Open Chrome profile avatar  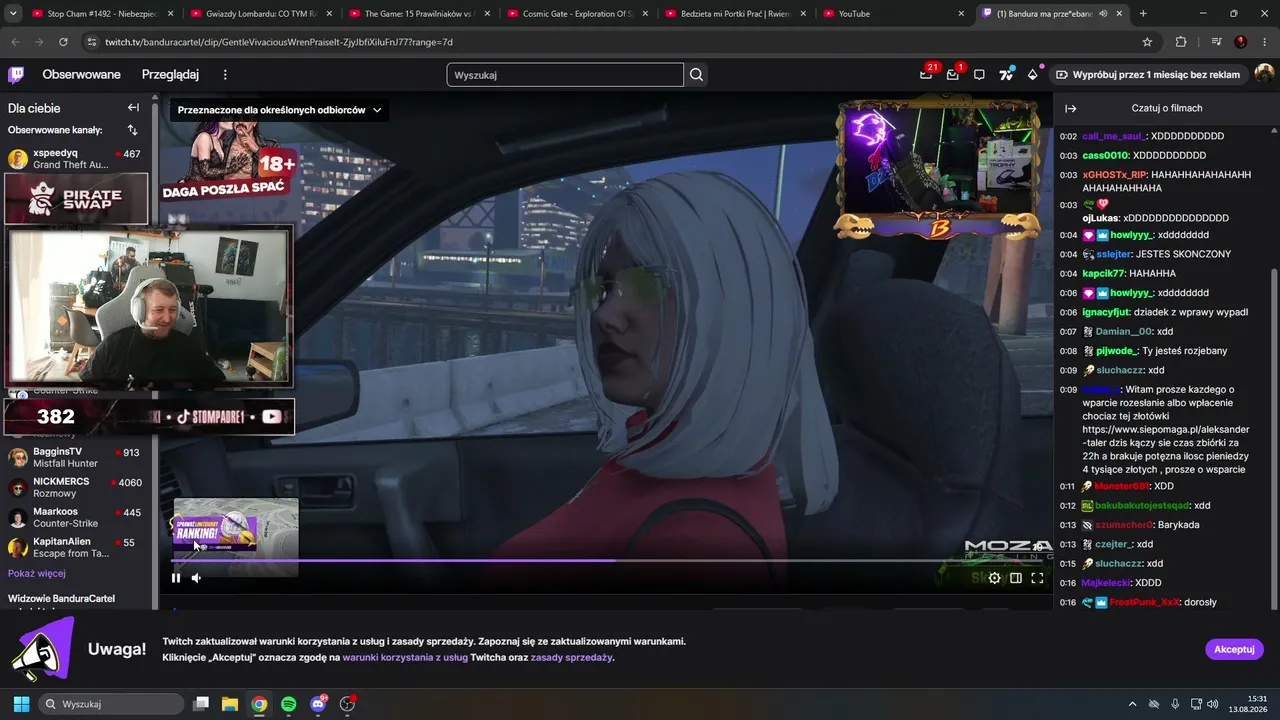[x=1241, y=42]
